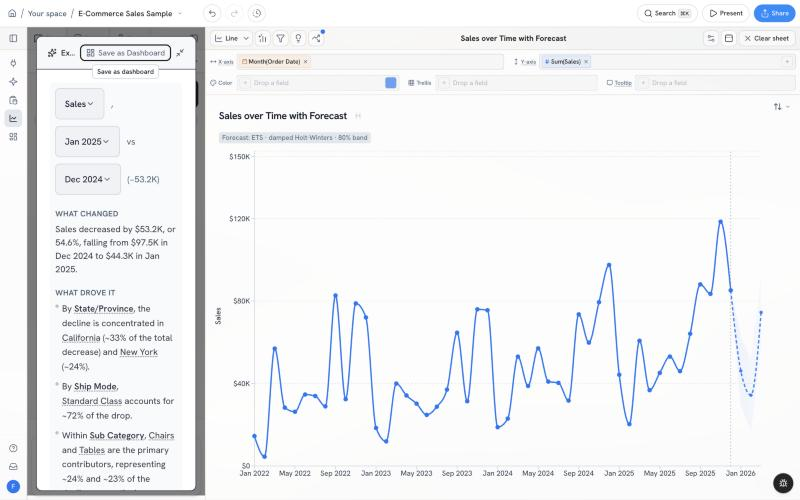Open the AI sparkle icon in sidebar
Screen dimensions: 800x500
click(x=13, y=82)
